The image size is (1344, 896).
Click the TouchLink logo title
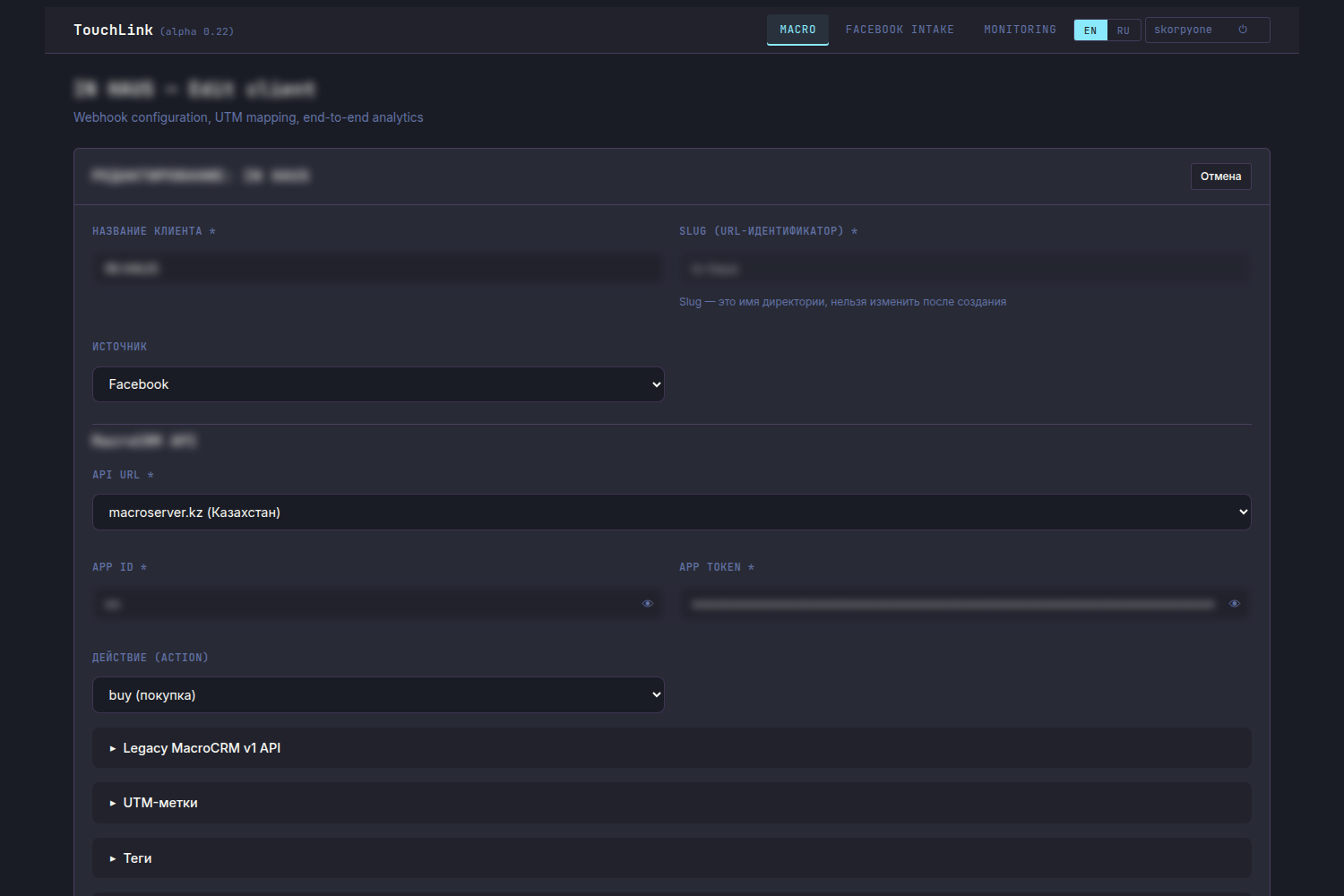click(x=113, y=30)
